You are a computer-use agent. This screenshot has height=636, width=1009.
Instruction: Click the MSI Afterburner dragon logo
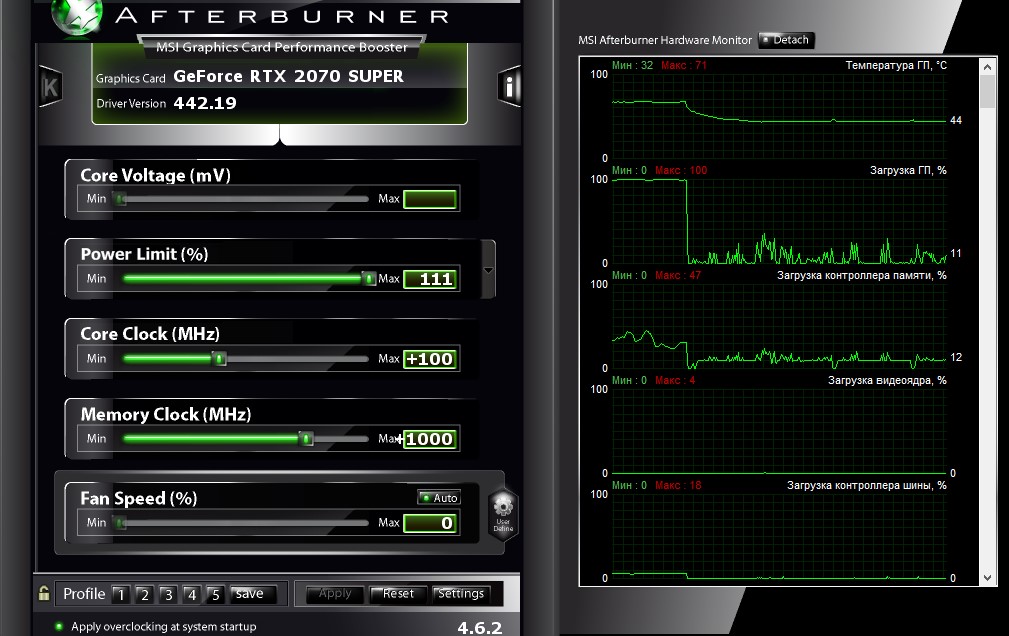pyautogui.click(x=77, y=16)
